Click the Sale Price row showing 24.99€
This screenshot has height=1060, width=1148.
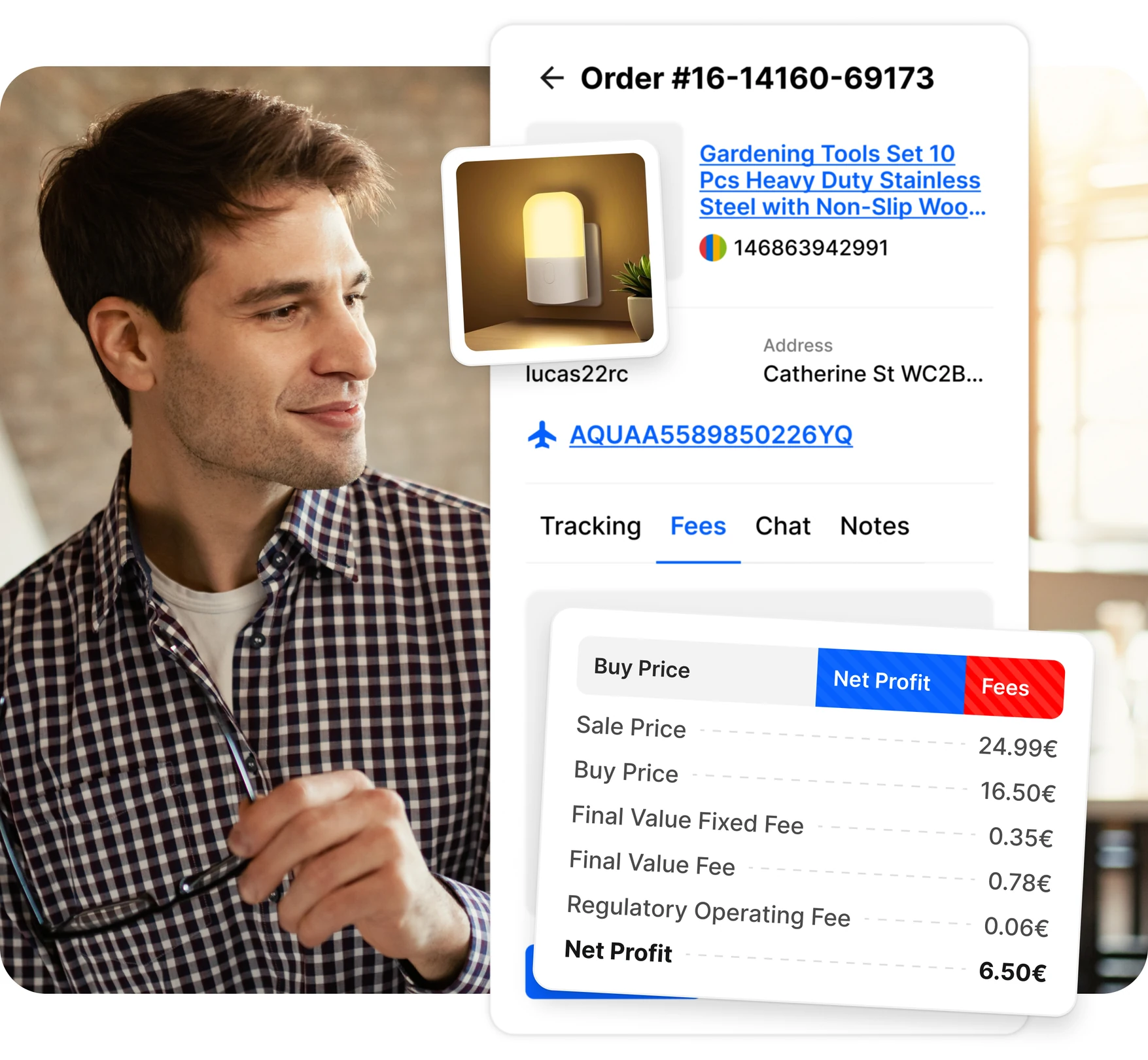(x=816, y=736)
